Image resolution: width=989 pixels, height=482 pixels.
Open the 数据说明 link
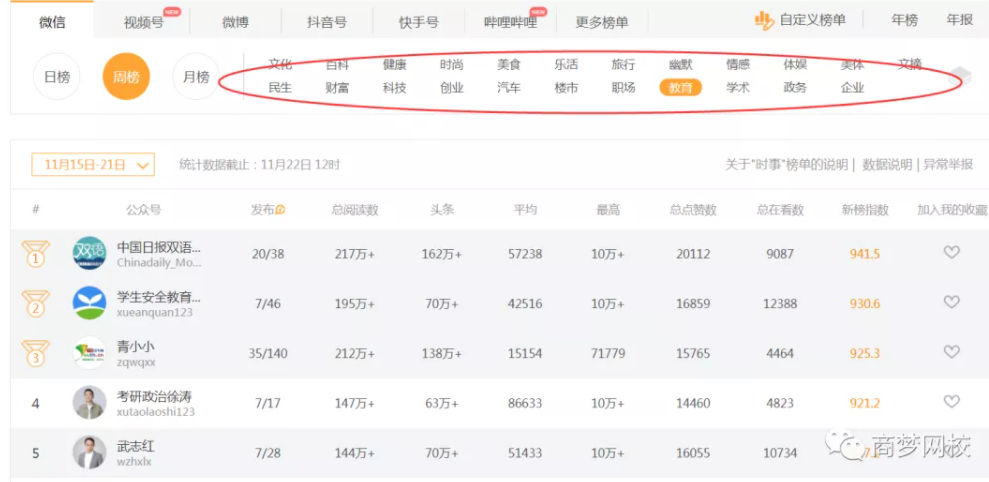coord(887,165)
